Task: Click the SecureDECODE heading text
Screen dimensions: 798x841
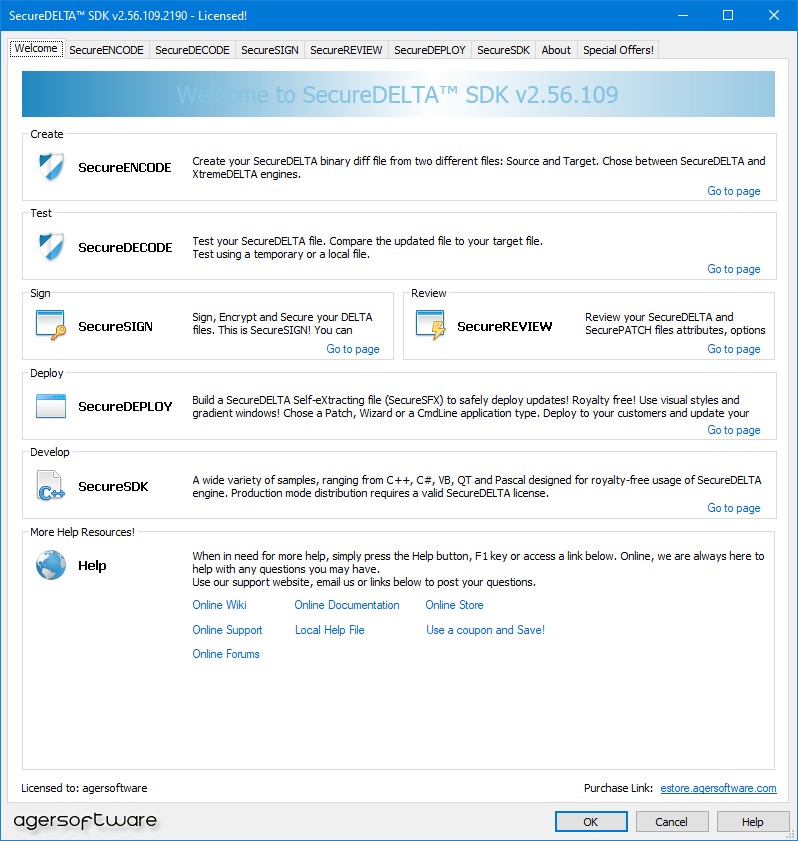Action: (x=125, y=247)
